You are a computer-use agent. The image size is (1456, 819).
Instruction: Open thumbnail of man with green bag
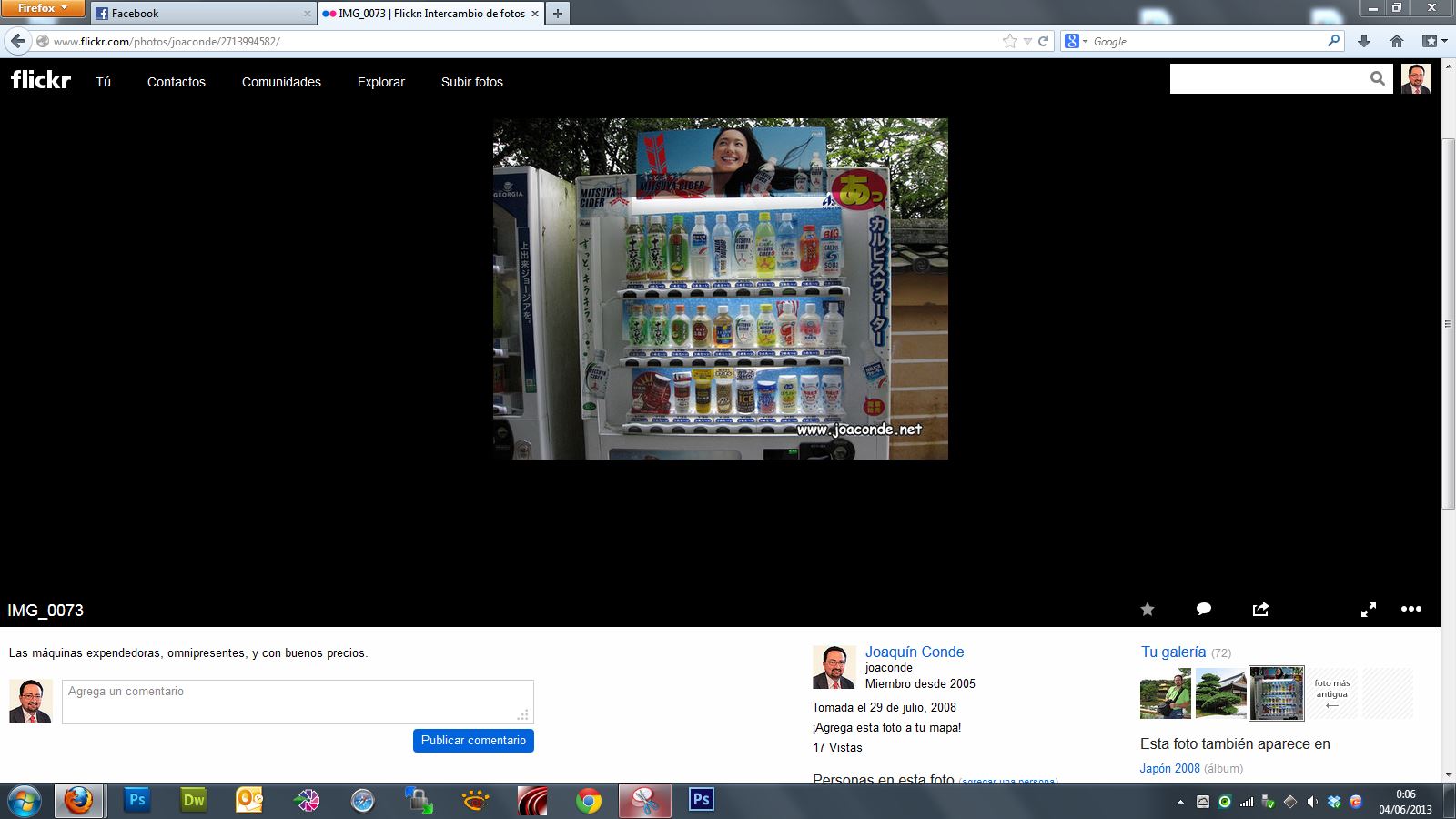[1166, 693]
